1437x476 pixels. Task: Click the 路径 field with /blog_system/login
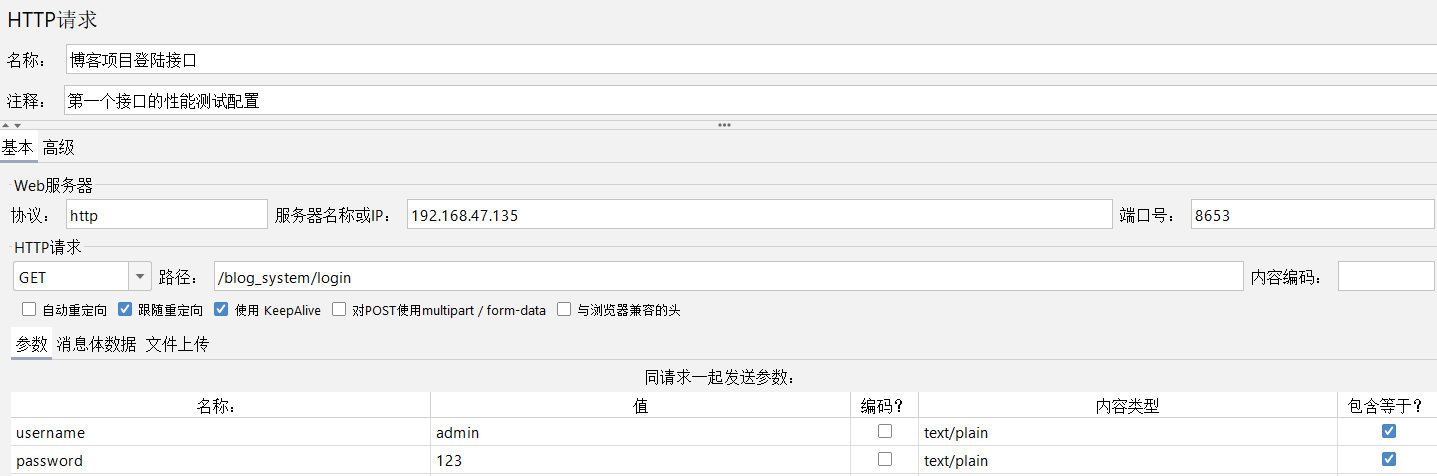(x=727, y=277)
